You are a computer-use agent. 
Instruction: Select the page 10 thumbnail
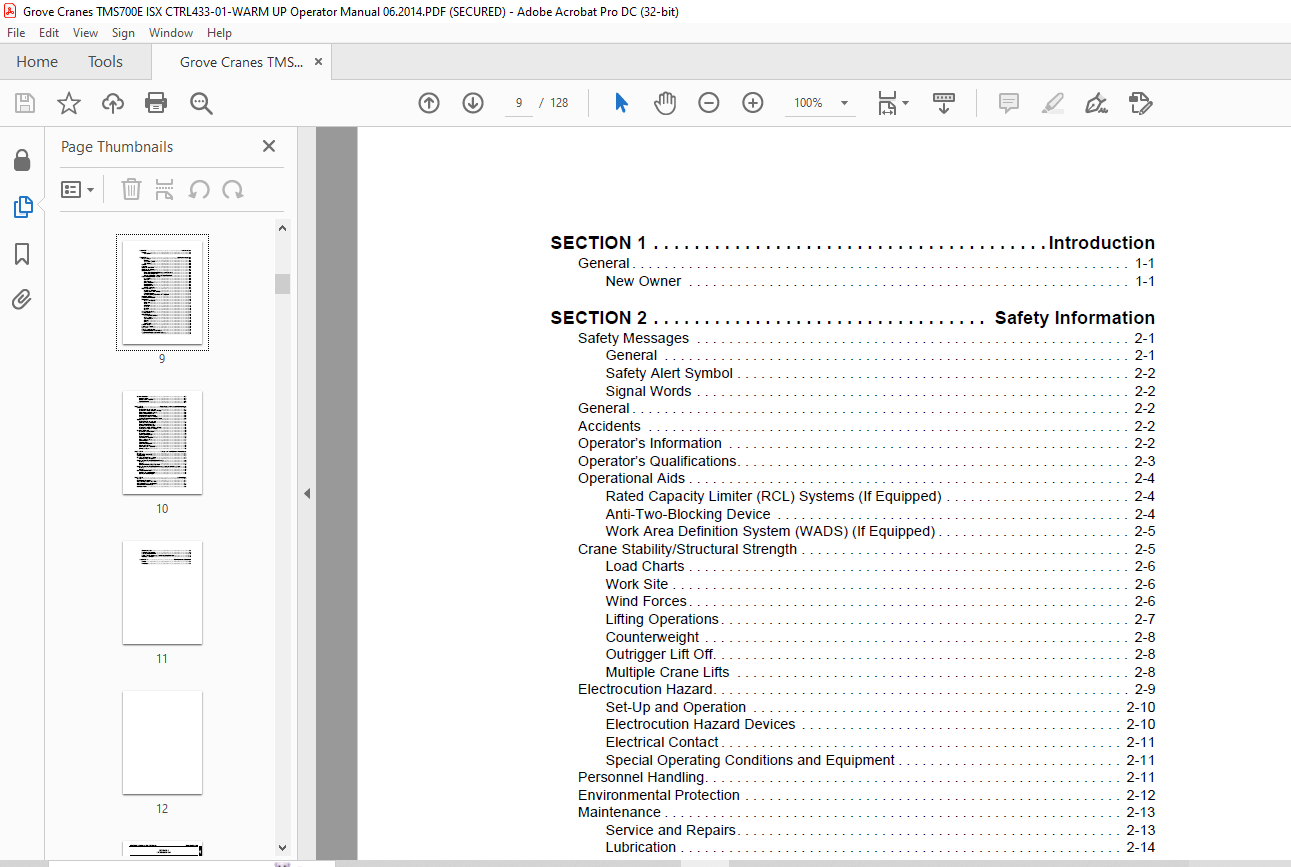click(x=162, y=442)
